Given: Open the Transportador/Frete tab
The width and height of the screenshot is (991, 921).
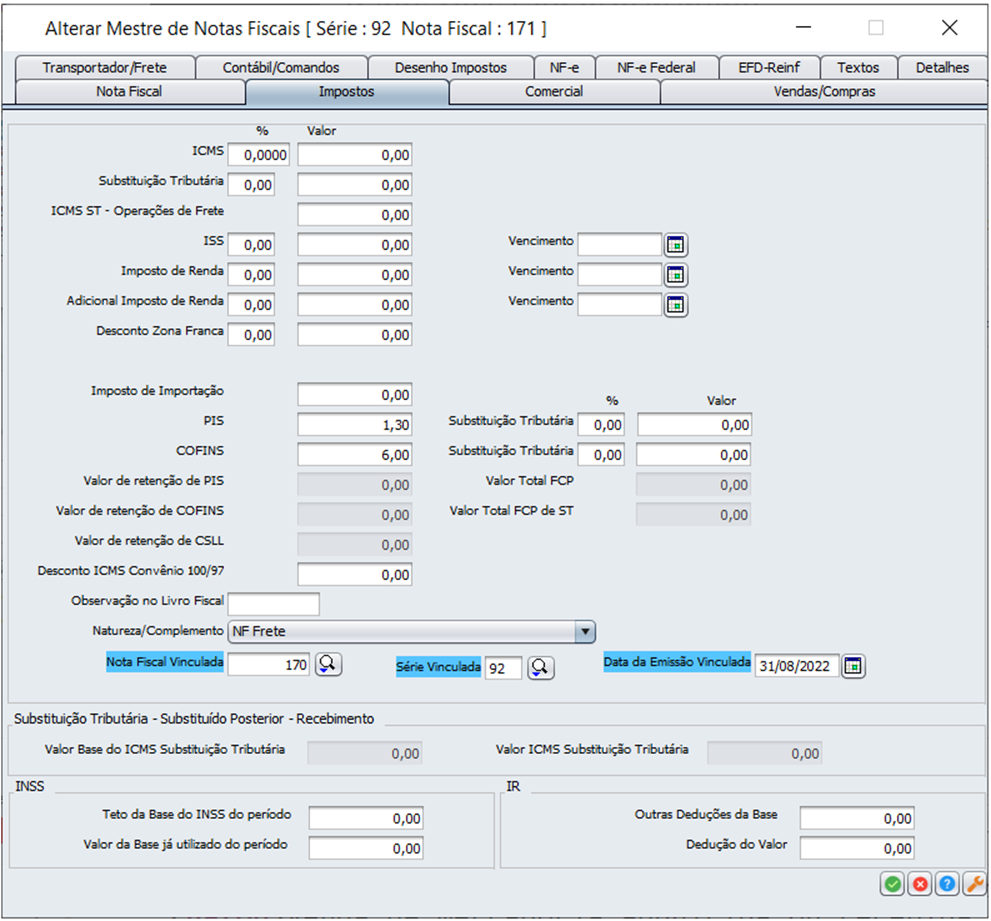Looking at the screenshot, I should click(105, 68).
